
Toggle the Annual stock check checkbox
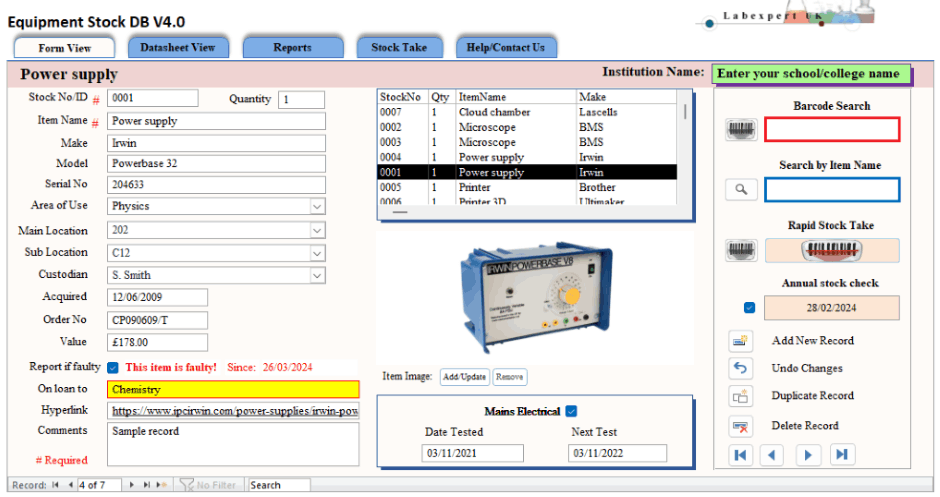tap(749, 308)
